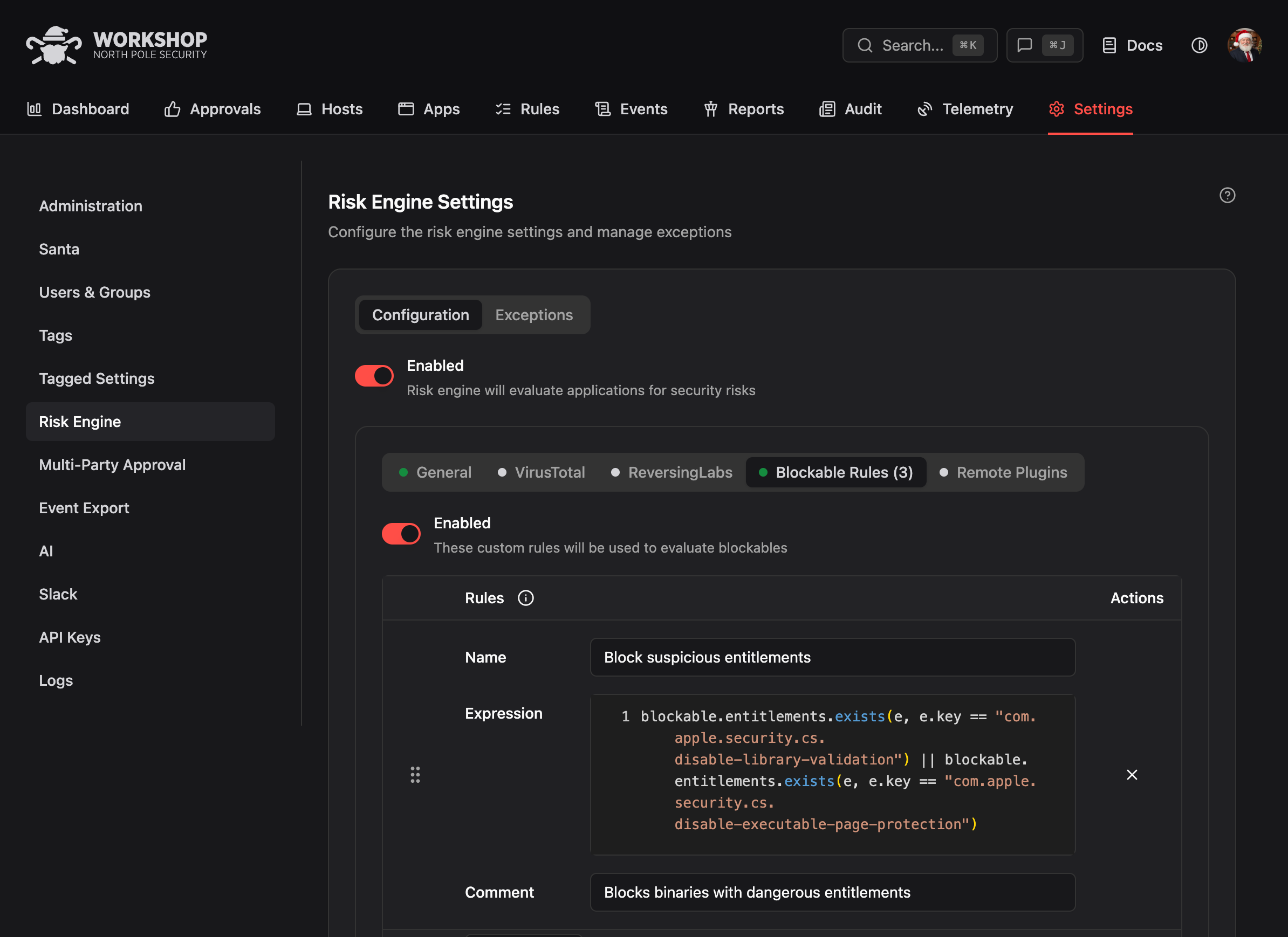
Task: Click the rule Name input field
Action: 833,657
